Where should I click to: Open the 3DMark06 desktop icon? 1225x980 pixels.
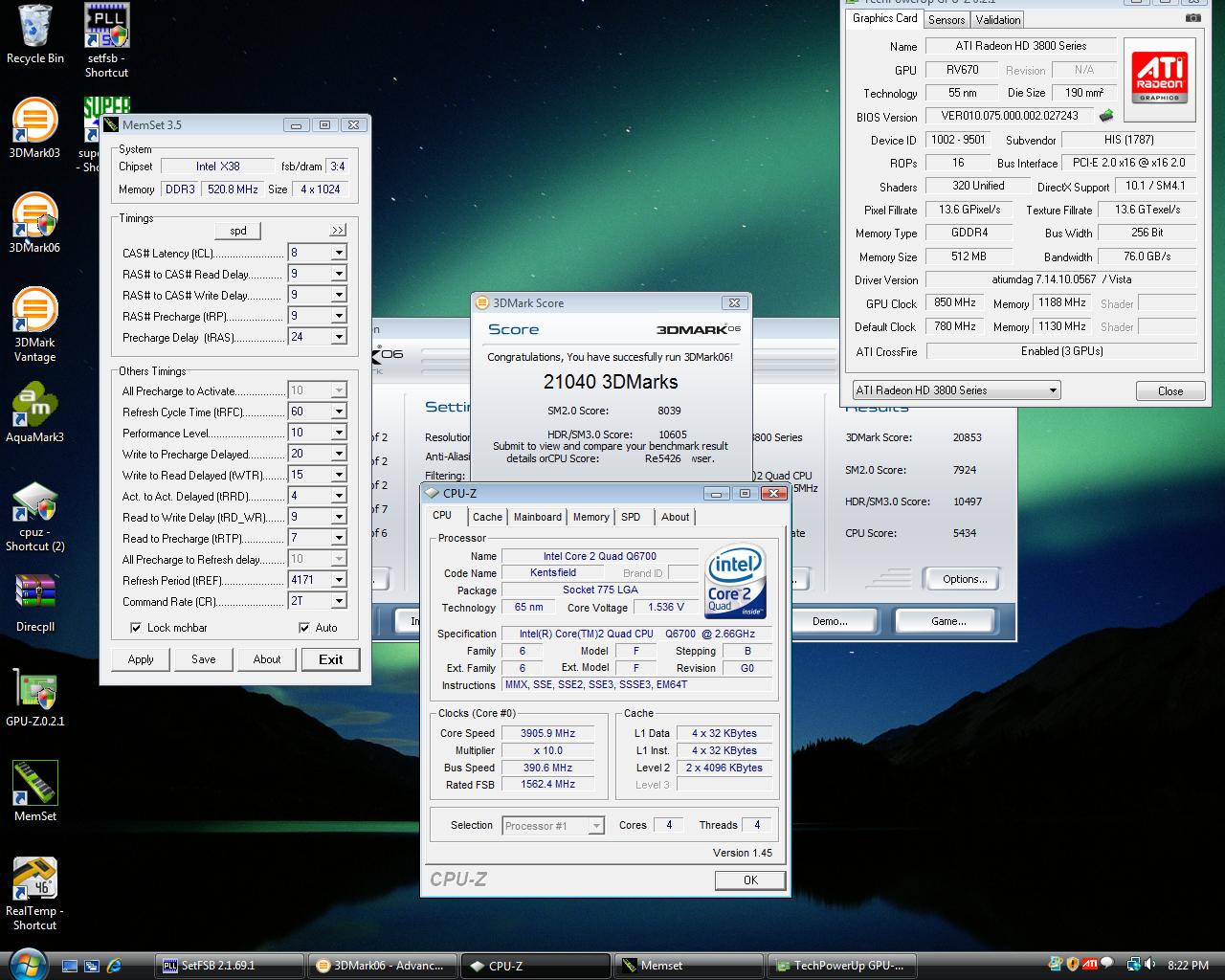[34, 223]
